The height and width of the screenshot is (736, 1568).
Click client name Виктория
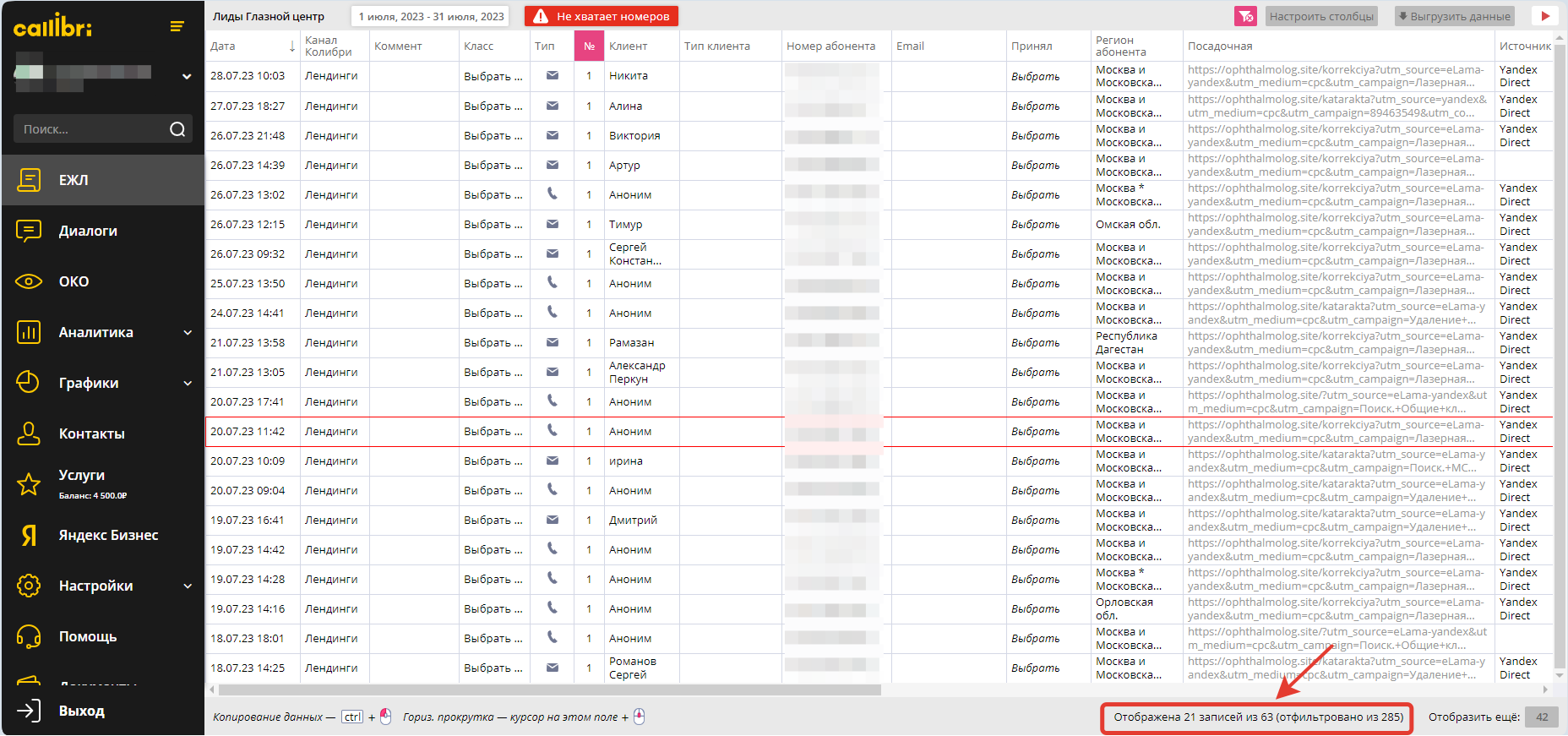tap(634, 135)
